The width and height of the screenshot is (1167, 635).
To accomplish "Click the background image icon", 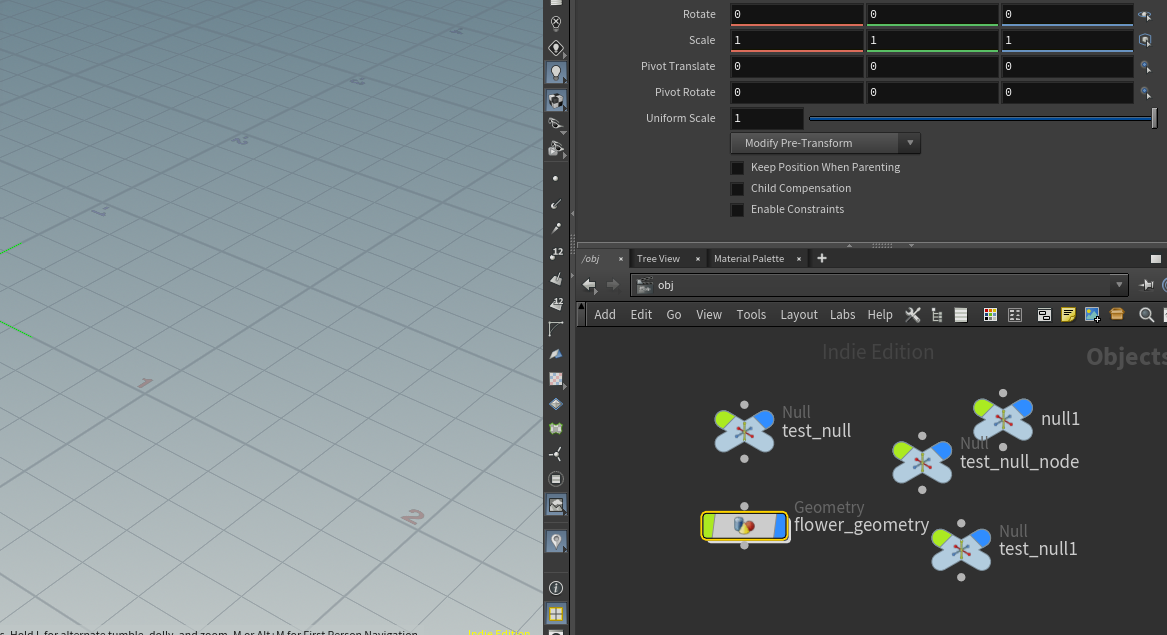I will (1092, 314).
